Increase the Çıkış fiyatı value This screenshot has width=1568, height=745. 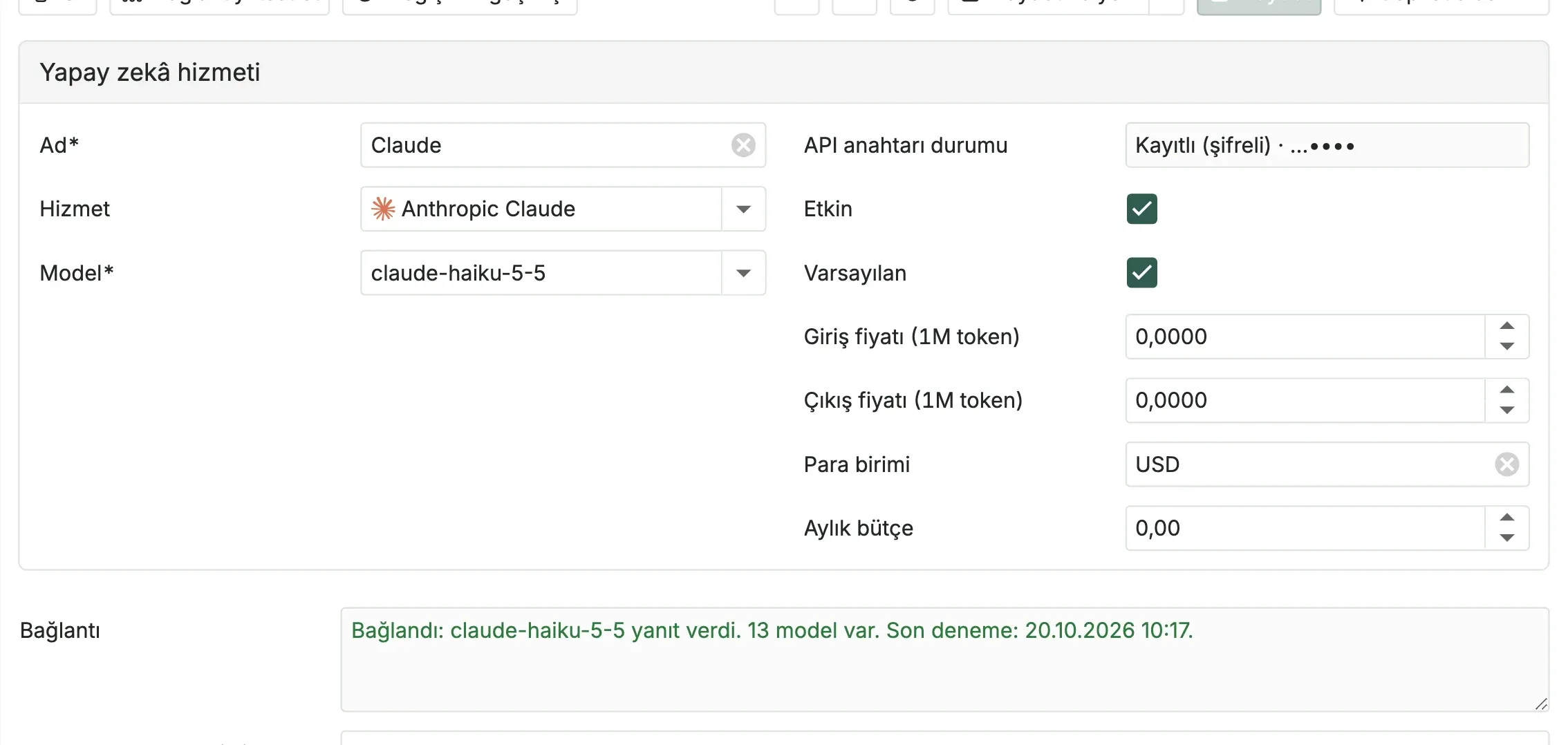pos(1507,390)
